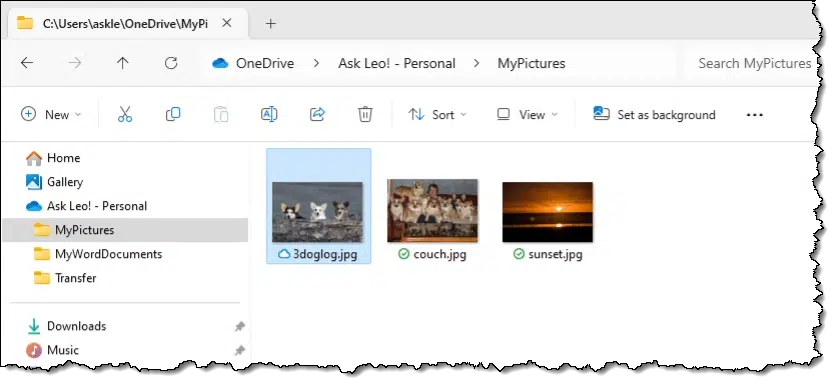Open the View layout dropdown
The width and height of the screenshot is (838, 386).
pyautogui.click(x=527, y=114)
